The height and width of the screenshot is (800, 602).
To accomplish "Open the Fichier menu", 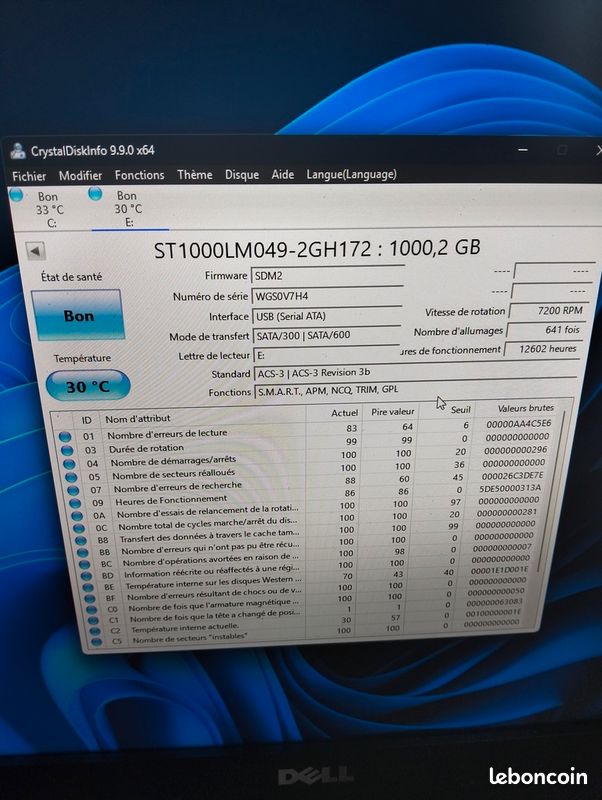I will [29, 177].
